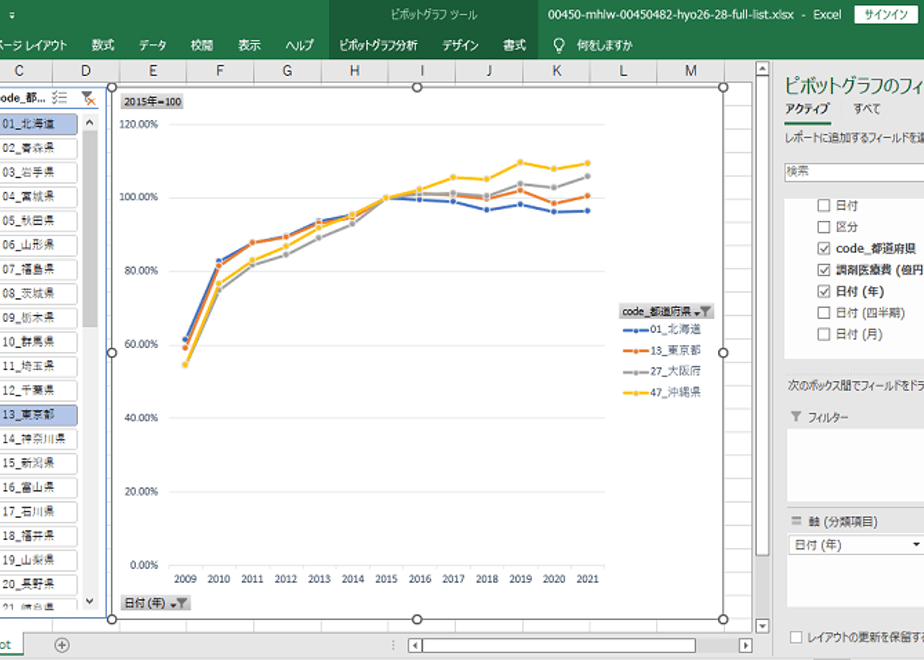Click the 120.00% vertical axis label

(x=138, y=124)
